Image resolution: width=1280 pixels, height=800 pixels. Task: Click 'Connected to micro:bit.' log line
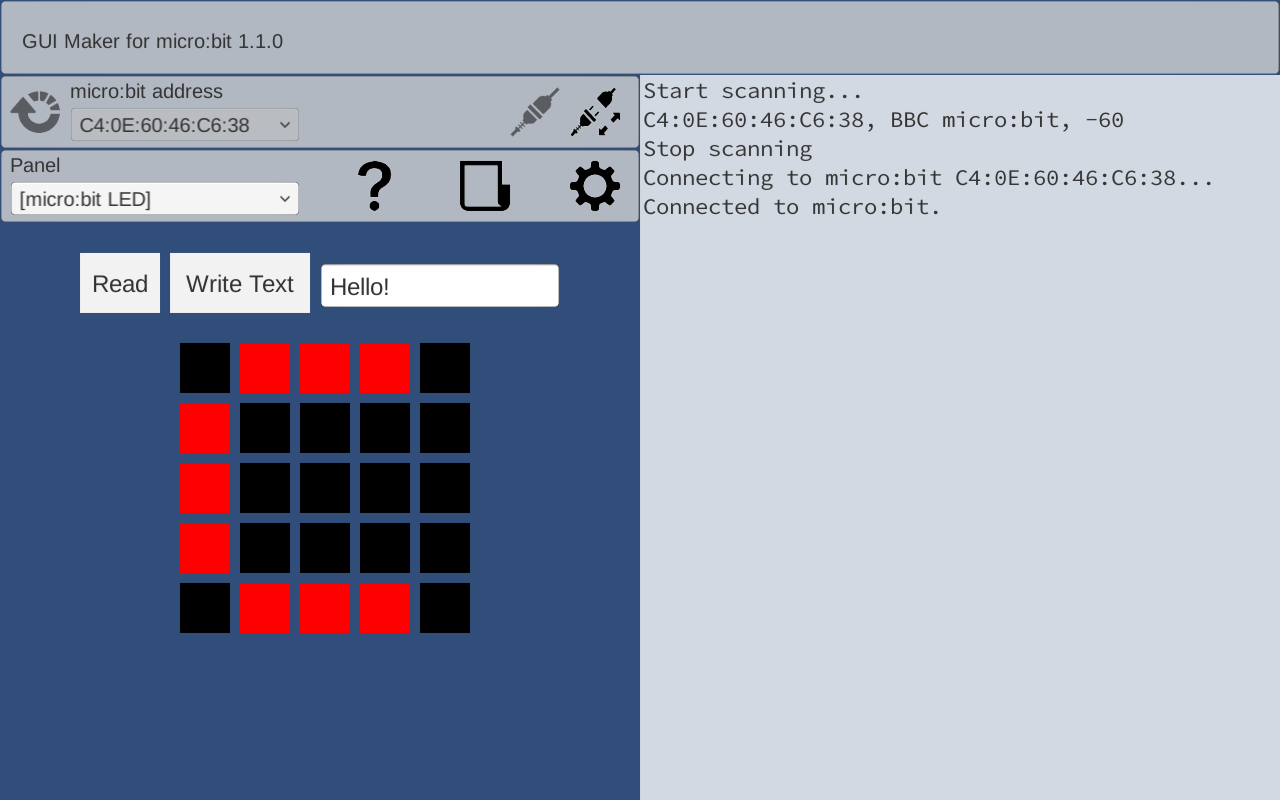pyautogui.click(x=792, y=207)
